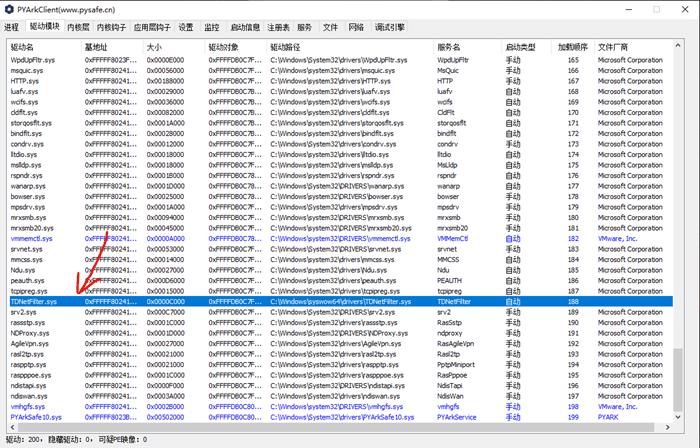Click the PYArkClient app icon in title bar
Screen dimensions: 700x448
(x=8, y=9)
